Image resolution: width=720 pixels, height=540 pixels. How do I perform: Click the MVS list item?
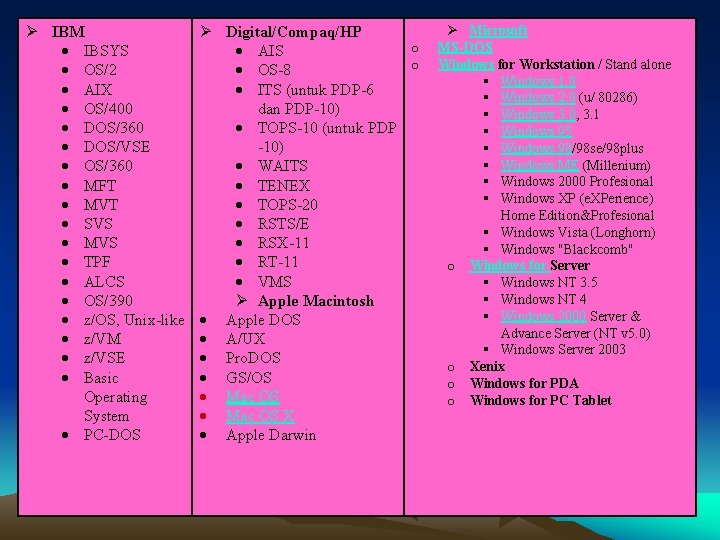pyautogui.click(x=101, y=242)
